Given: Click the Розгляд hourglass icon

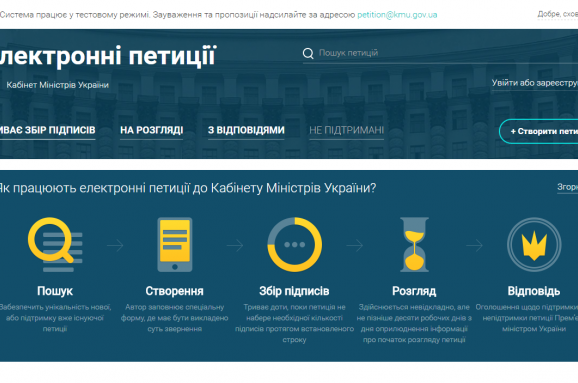Looking at the screenshot, I should (x=414, y=245).
